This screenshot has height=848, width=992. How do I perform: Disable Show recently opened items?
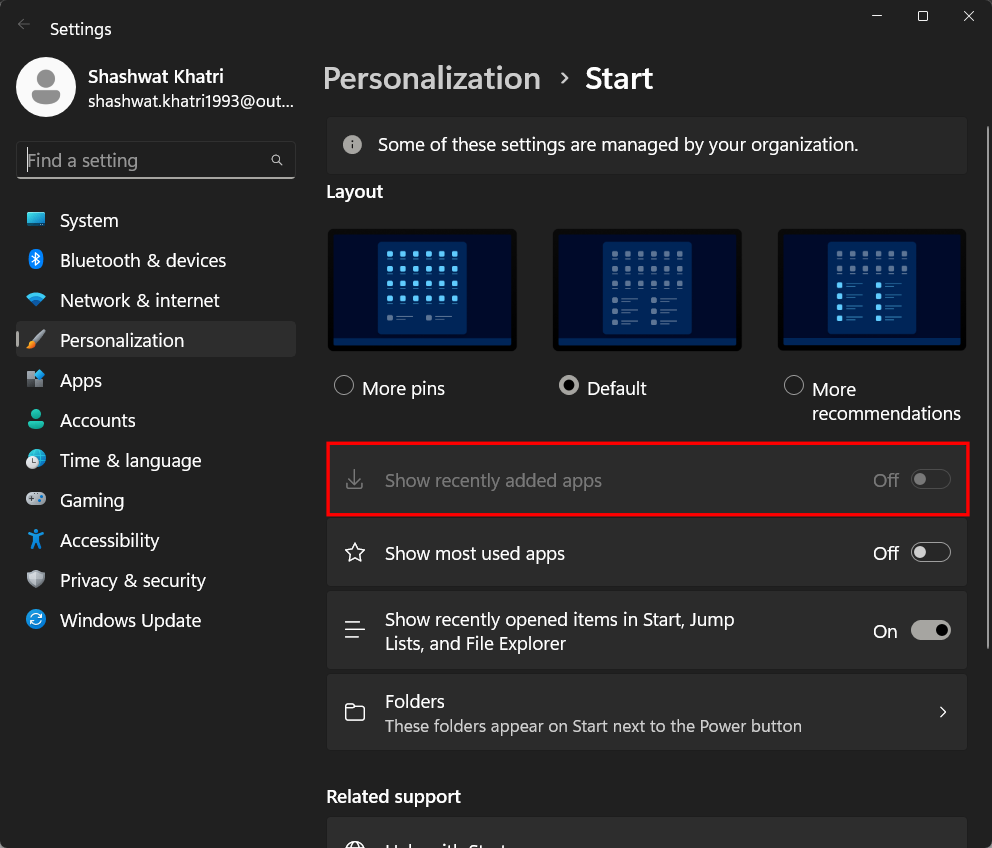pyautogui.click(x=930, y=630)
